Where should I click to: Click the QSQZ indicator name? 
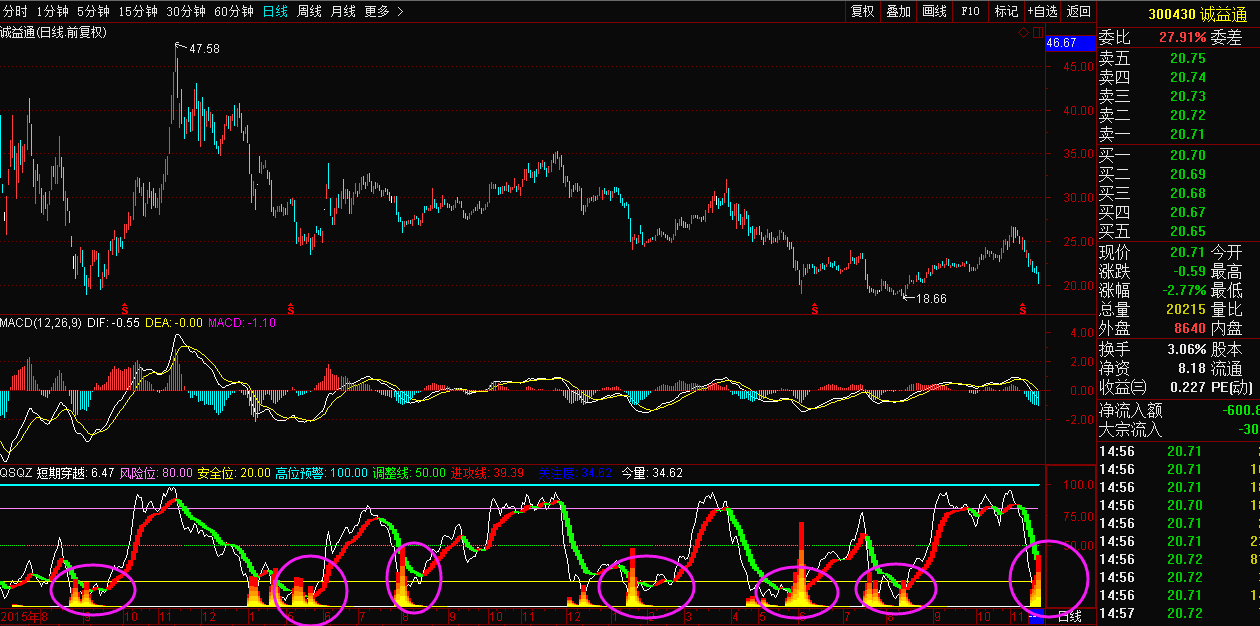pyautogui.click(x=16, y=472)
